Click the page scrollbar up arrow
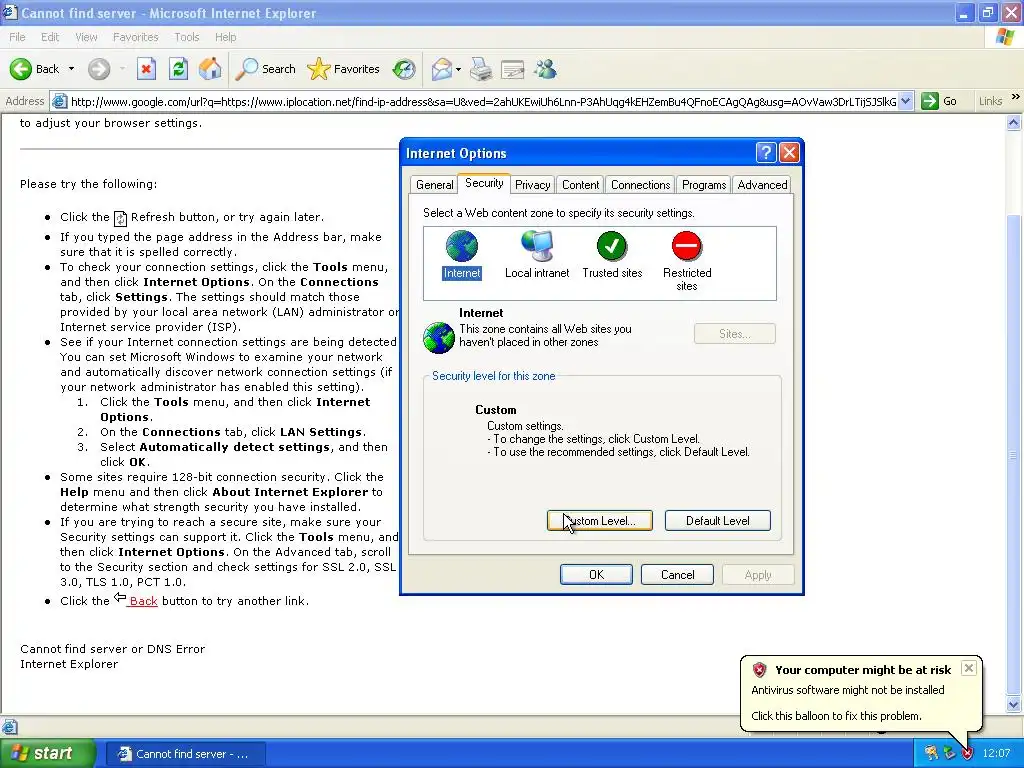Image resolution: width=1024 pixels, height=768 pixels. click(x=1014, y=122)
